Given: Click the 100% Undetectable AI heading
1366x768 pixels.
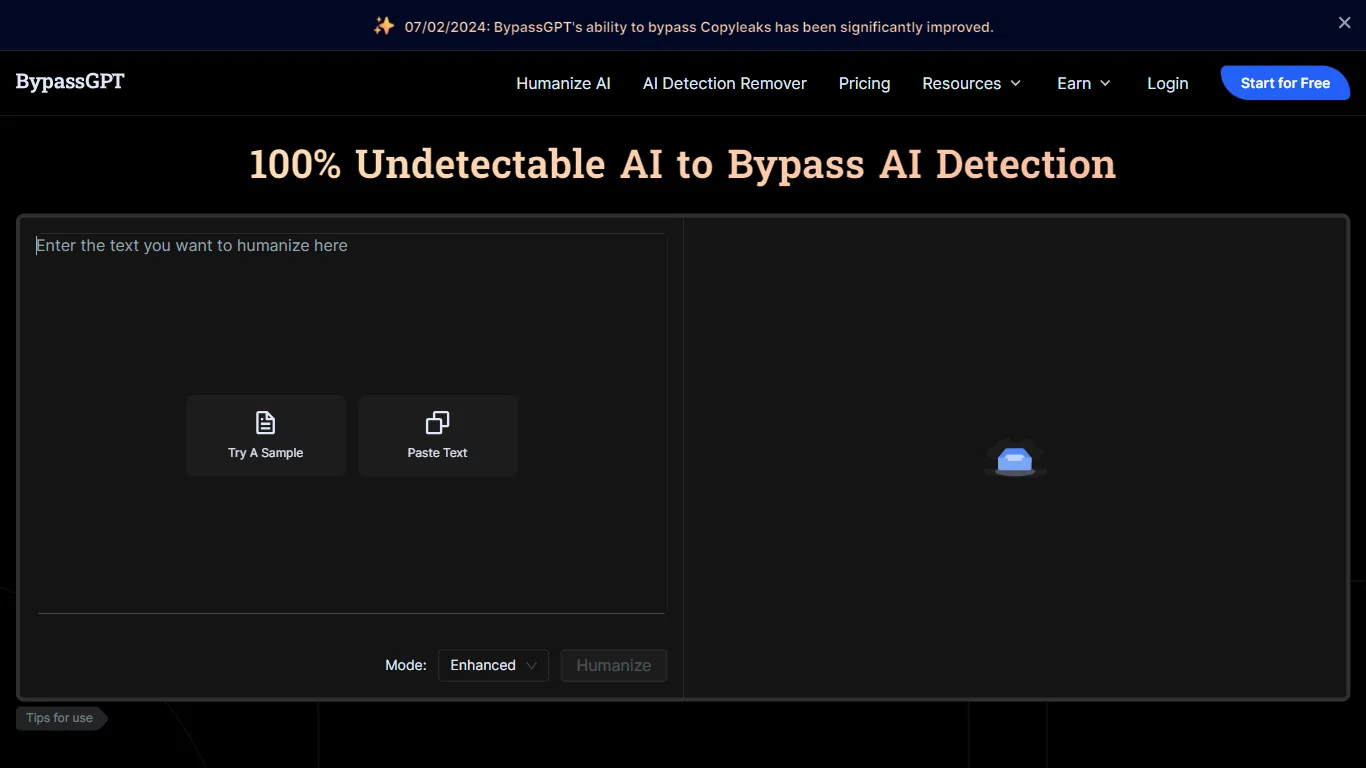Looking at the screenshot, I should 683,164.
